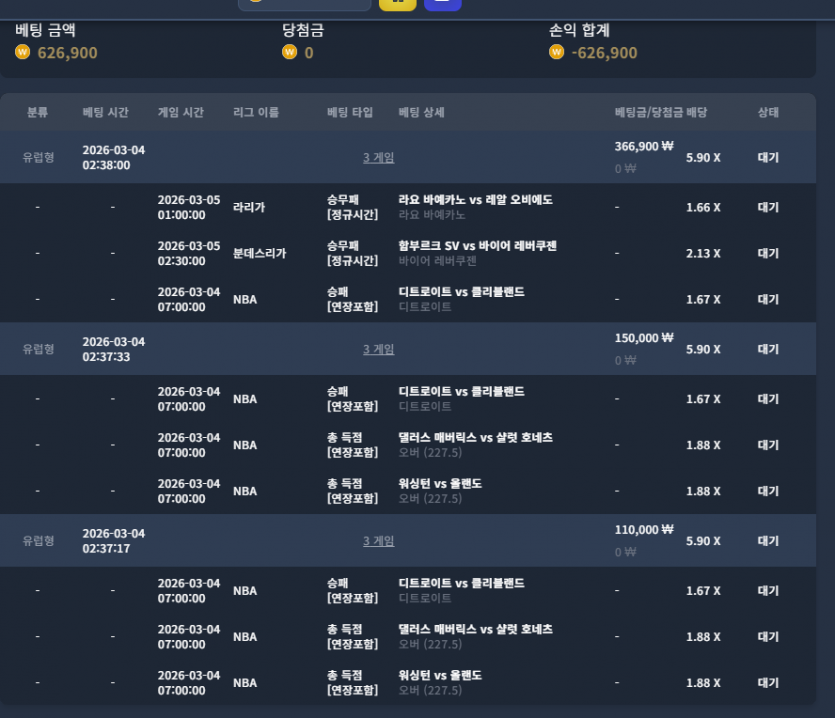835x718 pixels.
Task: Click the 상태 column header
Action: [x=768, y=112]
